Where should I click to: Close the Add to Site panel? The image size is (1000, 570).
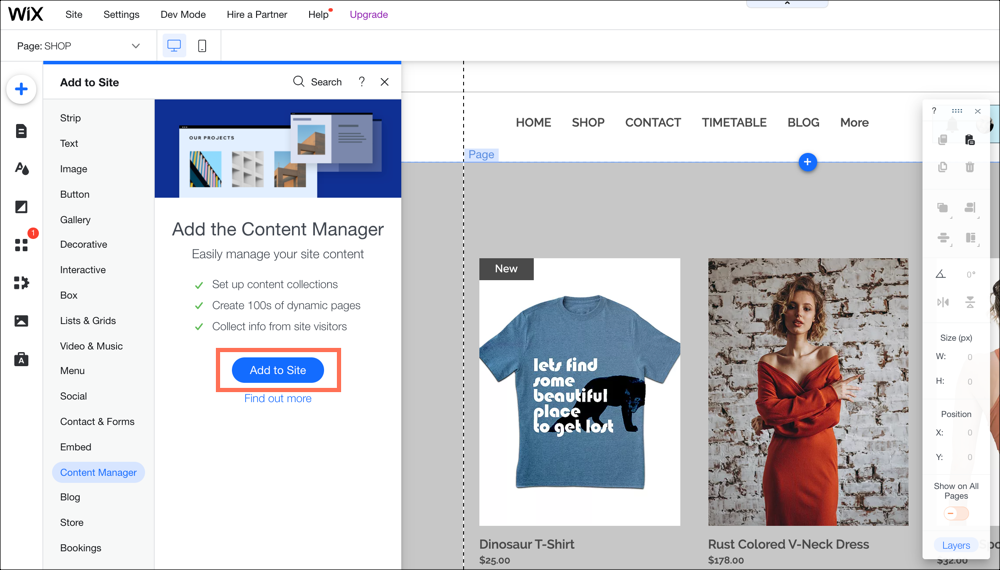tap(385, 82)
